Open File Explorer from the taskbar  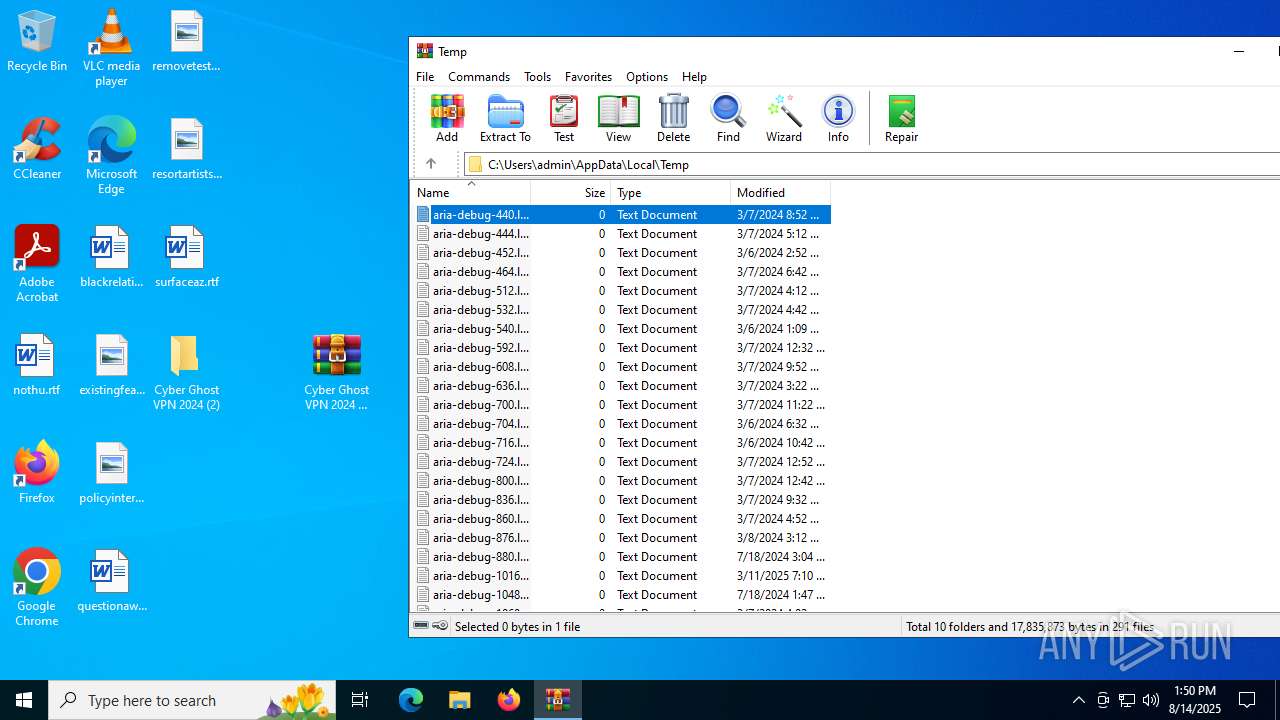(460, 700)
